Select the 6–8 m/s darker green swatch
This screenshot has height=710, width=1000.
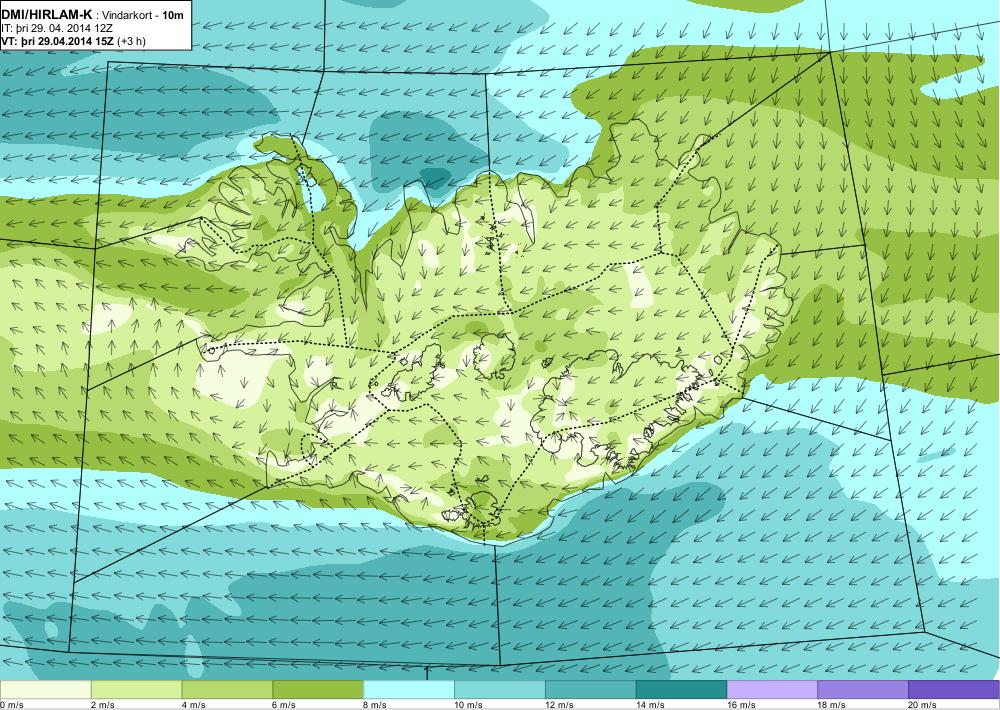[318, 690]
